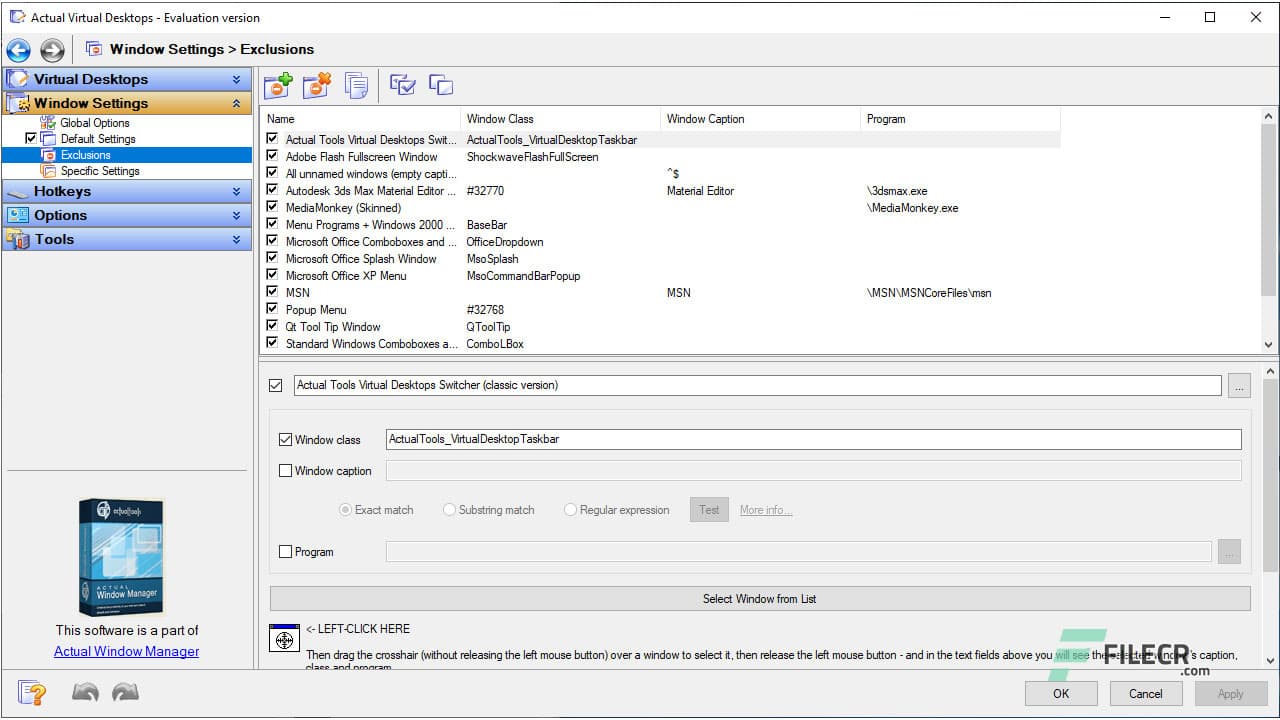The width and height of the screenshot is (1280, 720).
Task: Open Specific Settings page
Action: [x=98, y=170]
